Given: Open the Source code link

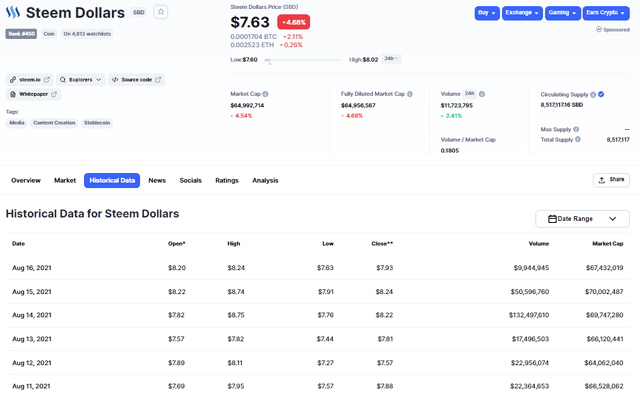Looking at the screenshot, I should pos(136,80).
